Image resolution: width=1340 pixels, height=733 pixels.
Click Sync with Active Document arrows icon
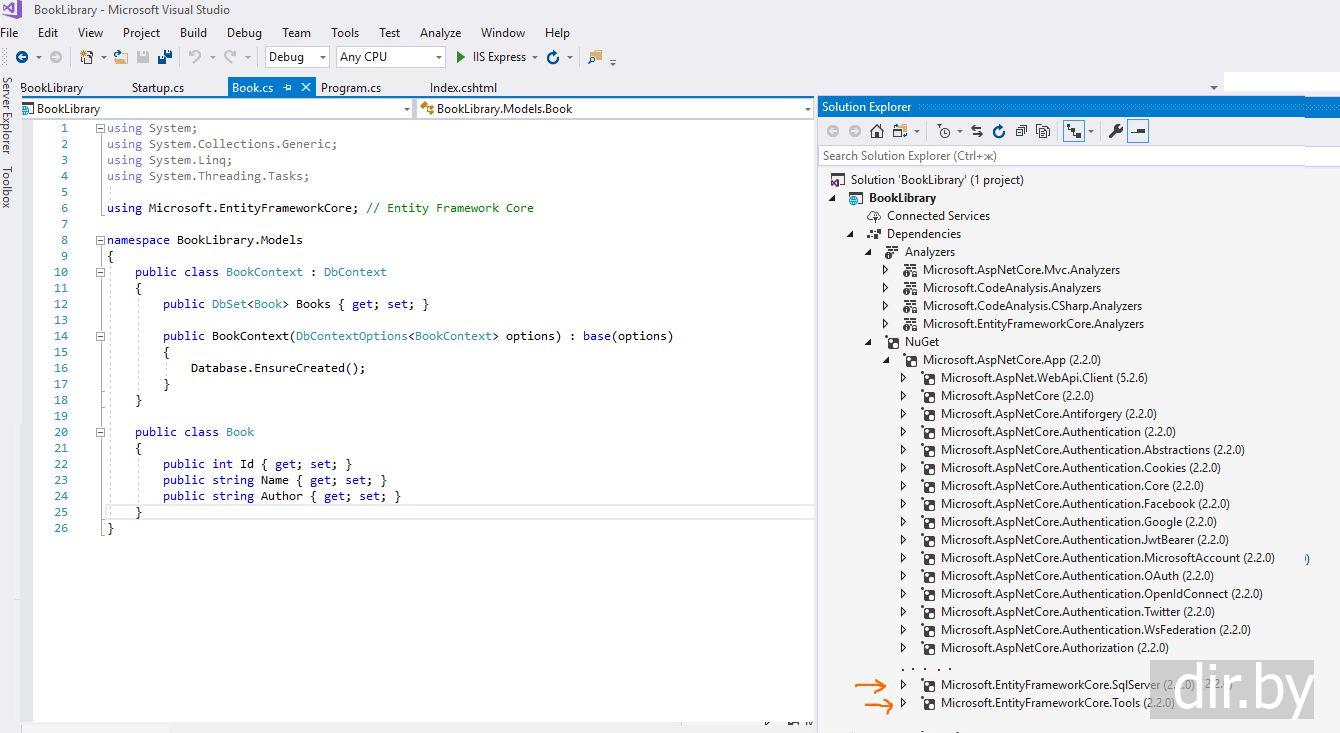[x=977, y=131]
